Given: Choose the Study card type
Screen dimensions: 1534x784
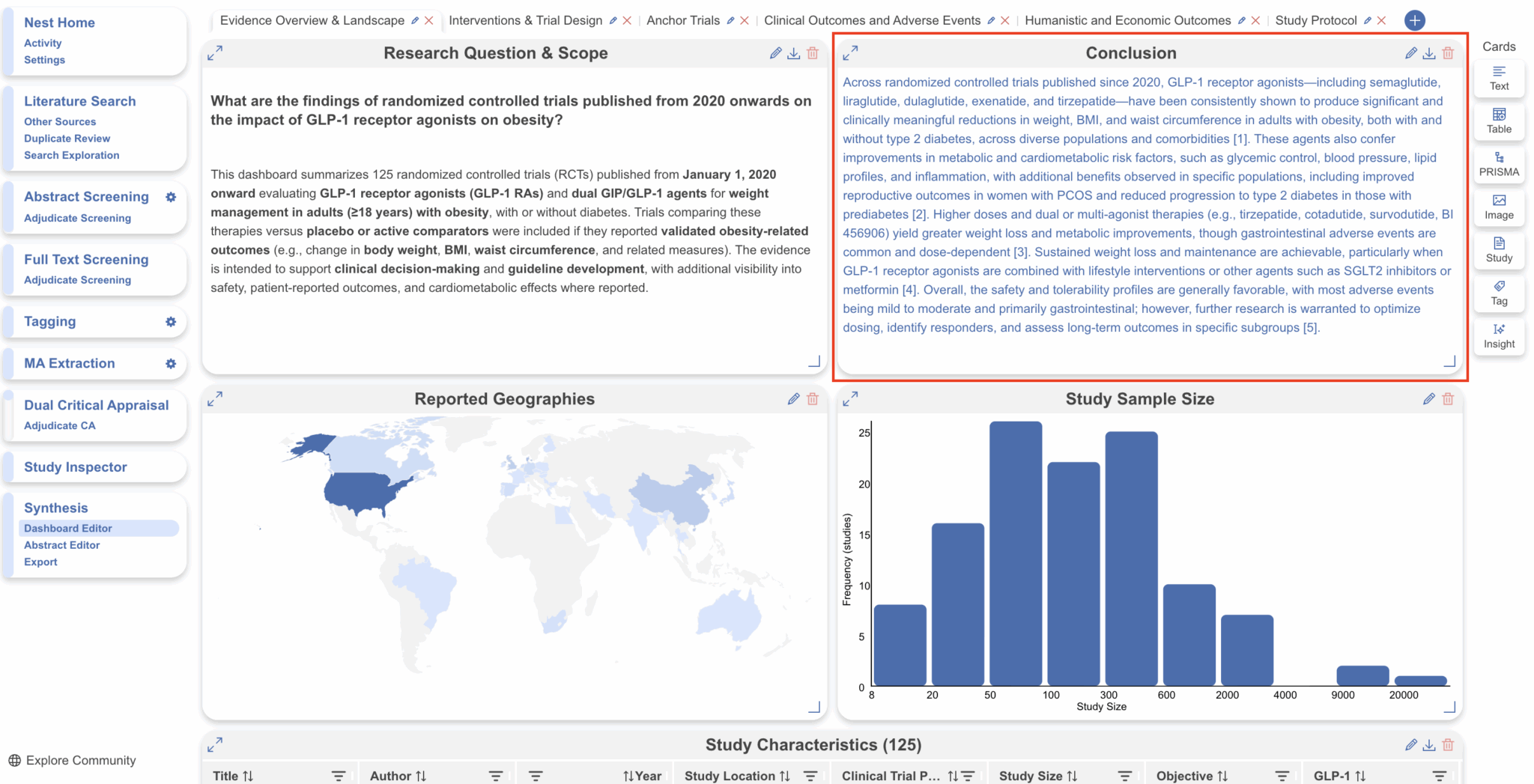Looking at the screenshot, I should tap(1499, 250).
